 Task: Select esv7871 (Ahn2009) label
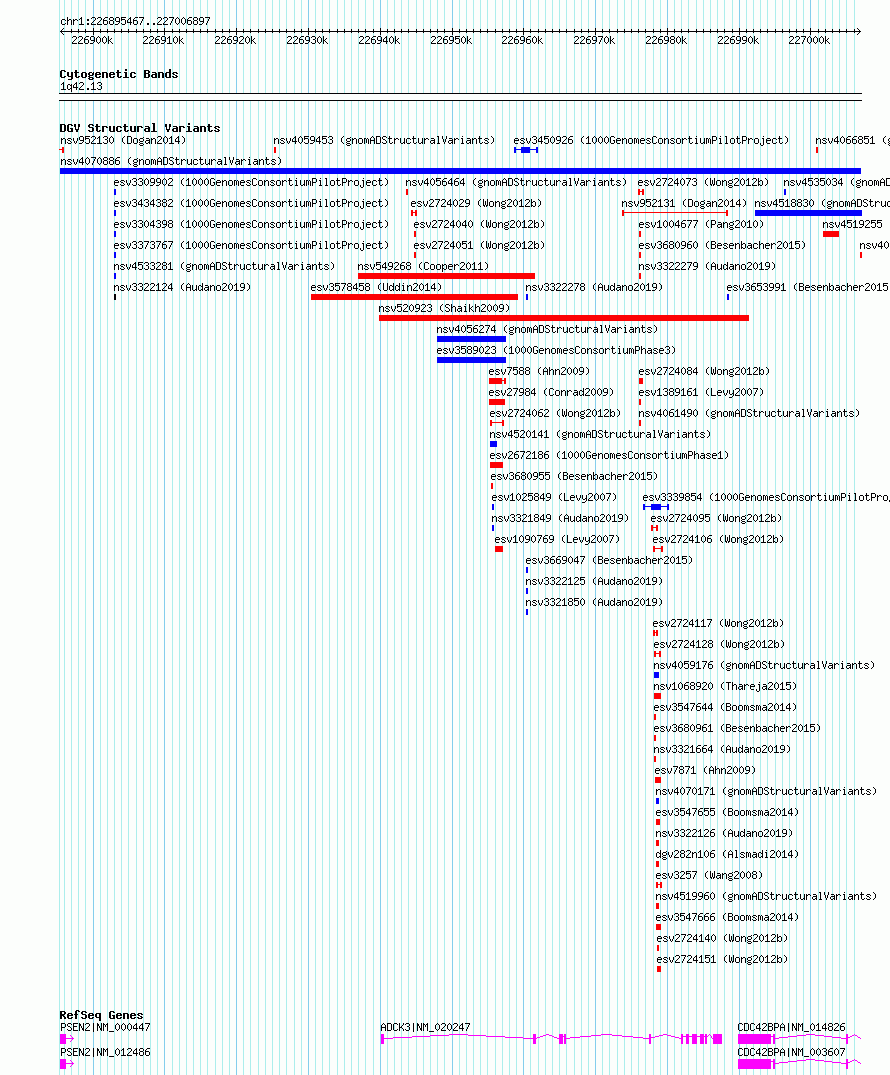pos(705,770)
